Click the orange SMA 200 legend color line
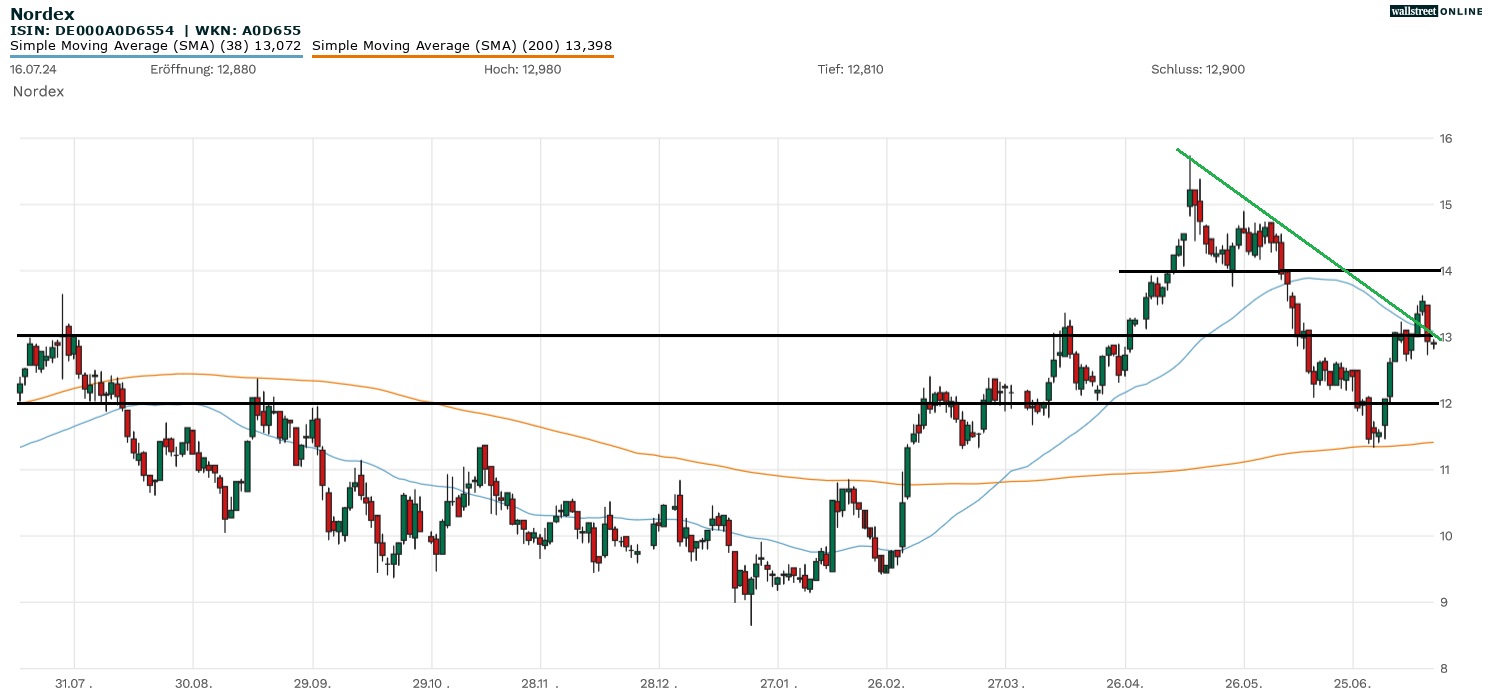This screenshot has width=1490, height=689. pos(462,56)
